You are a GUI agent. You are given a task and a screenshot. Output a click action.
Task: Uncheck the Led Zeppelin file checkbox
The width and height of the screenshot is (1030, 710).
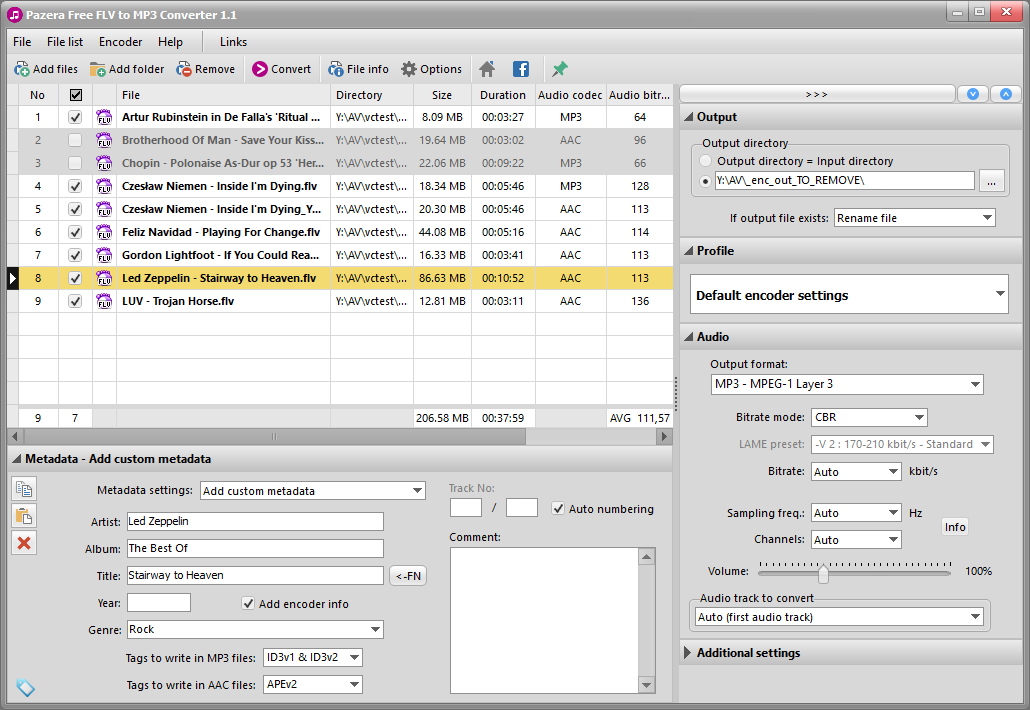pyautogui.click(x=75, y=278)
